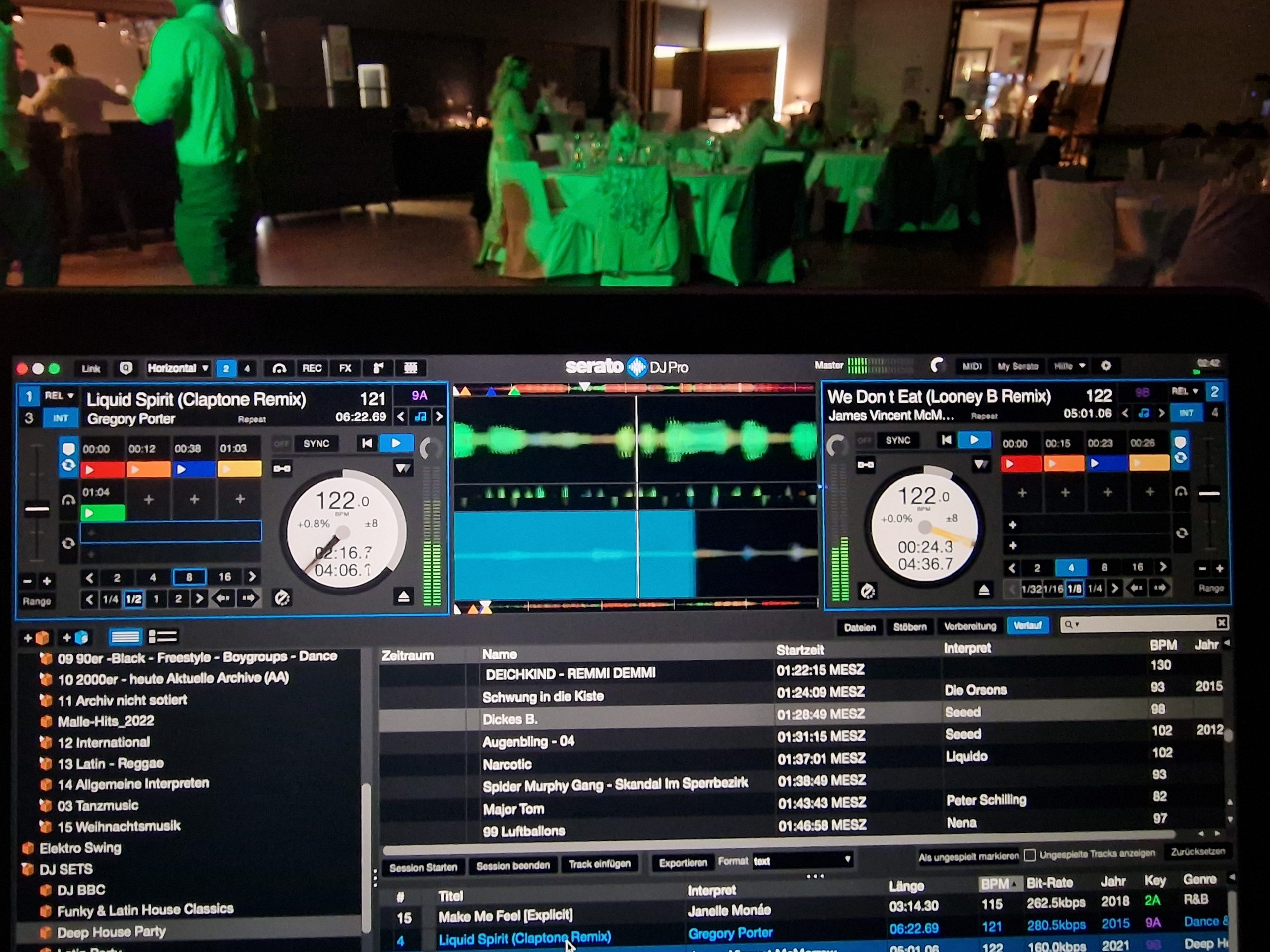Image resolution: width=1270 pixels, height=952 pixels.
Task: Switch to the Vorbereitung tab
Action: [x=970, y=627]
